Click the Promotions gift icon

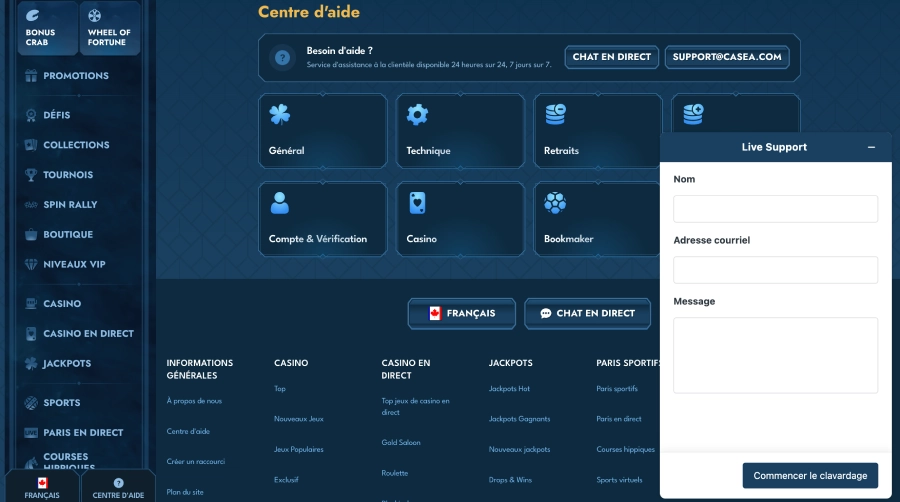pyautogui.click(x=31, y=76)
